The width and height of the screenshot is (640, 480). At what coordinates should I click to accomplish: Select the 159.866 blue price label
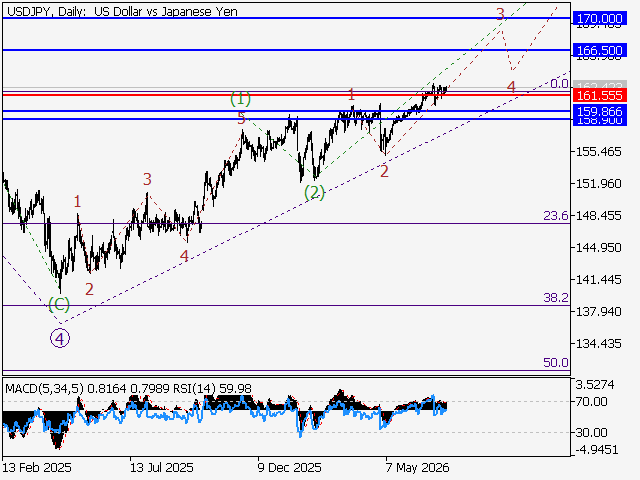pyautogui.click(x=599, y=111)
